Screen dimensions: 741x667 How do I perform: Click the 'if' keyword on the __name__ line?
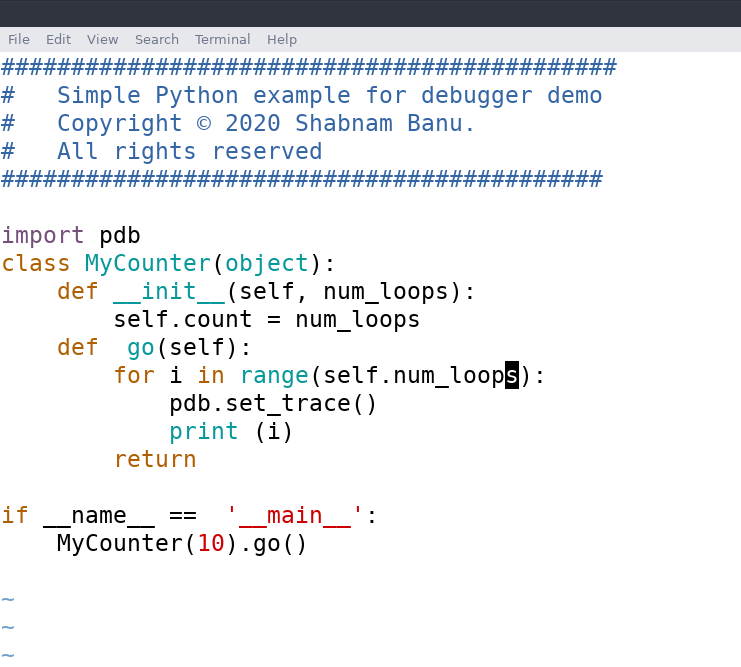coord(15,515)
